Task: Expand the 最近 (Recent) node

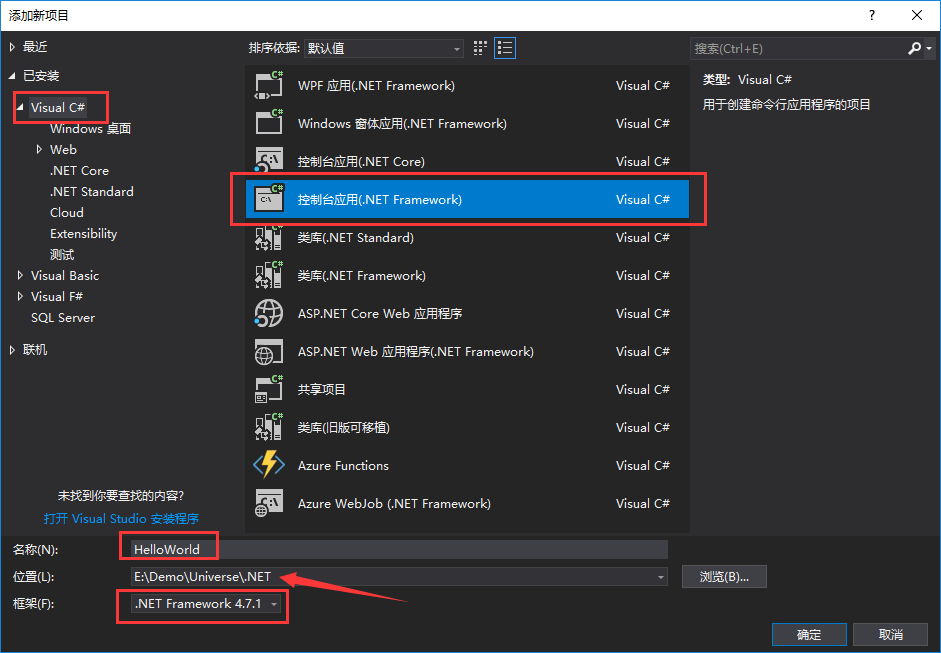Action: [x=13, y=47]
